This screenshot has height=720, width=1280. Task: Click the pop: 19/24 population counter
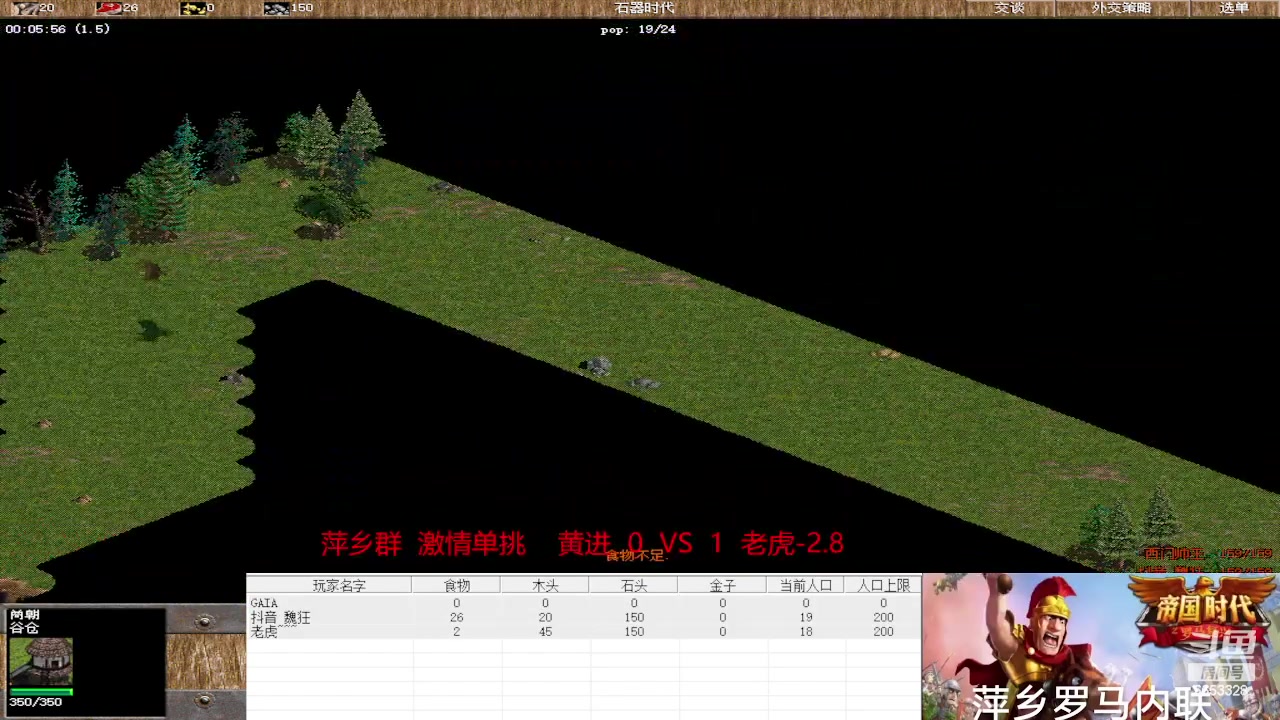click(638, 29)
